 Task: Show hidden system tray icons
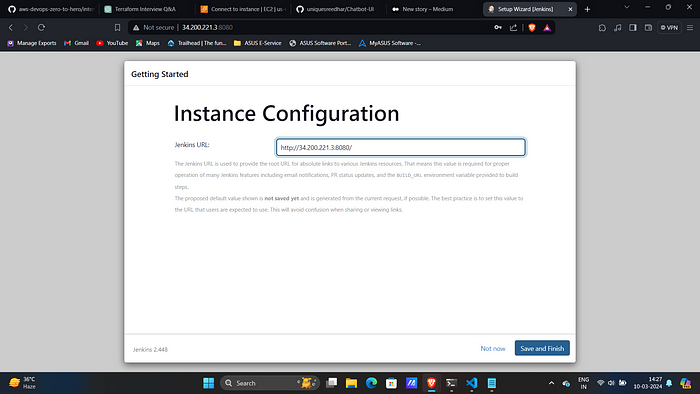(551, 383)
